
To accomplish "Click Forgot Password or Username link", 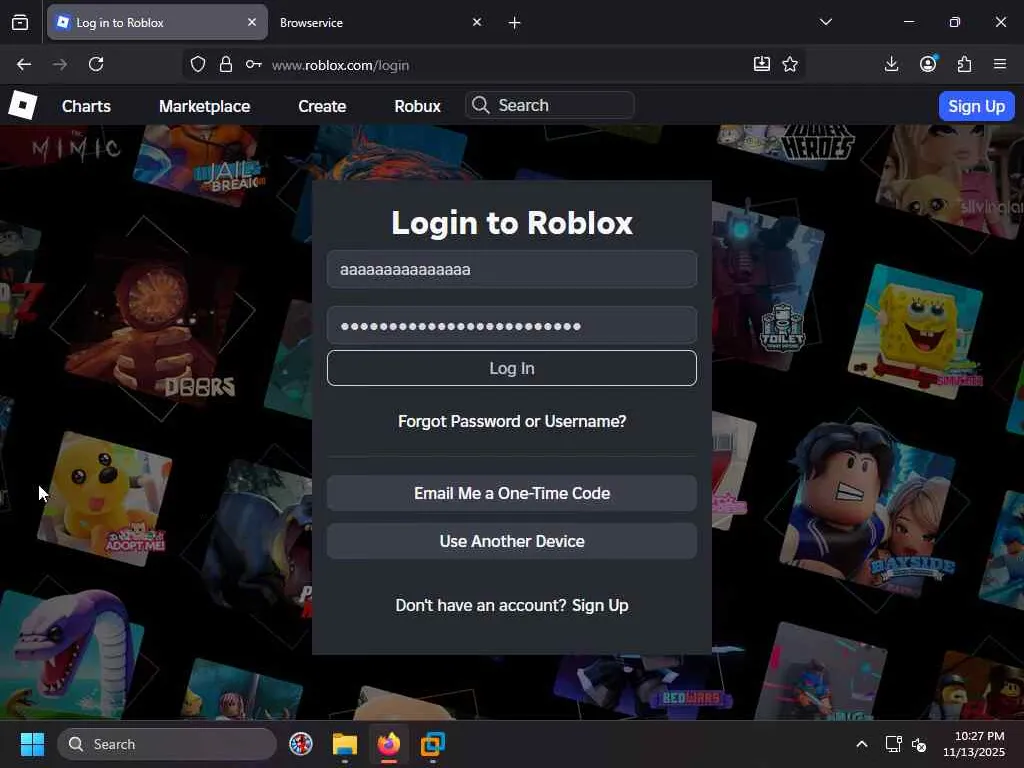I will point(512,421).
